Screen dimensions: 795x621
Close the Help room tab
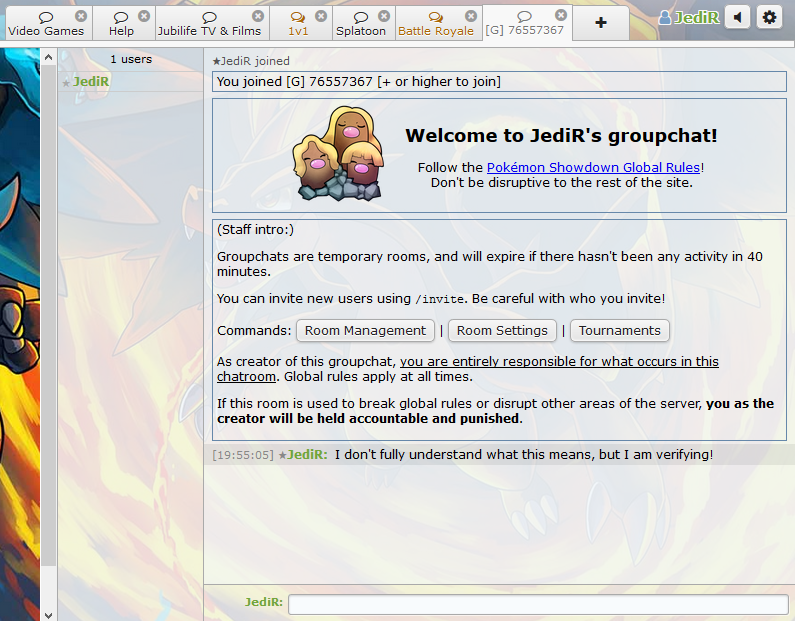[144, 16]
